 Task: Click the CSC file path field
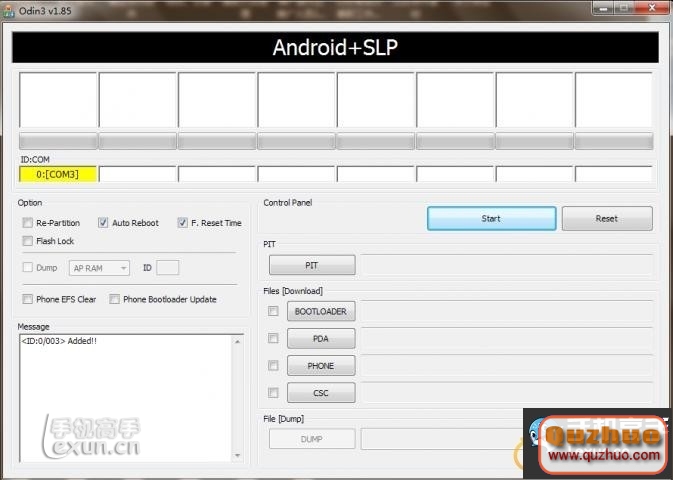click(x=507, y=392)
